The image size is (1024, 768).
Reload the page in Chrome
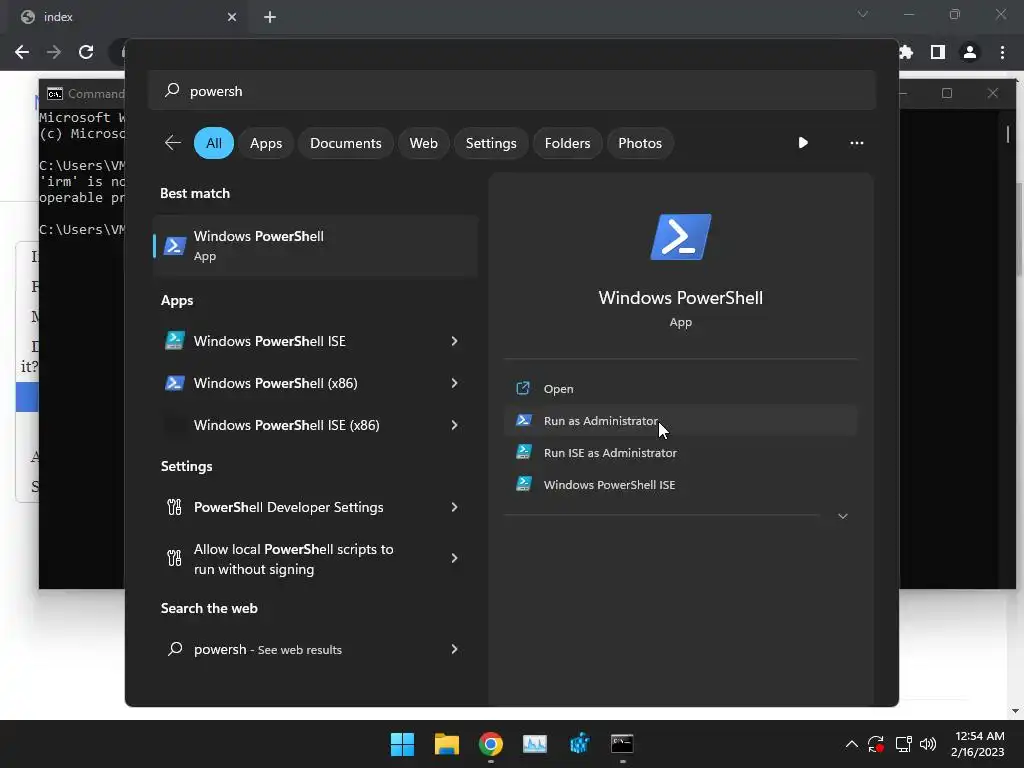[86, 52]
